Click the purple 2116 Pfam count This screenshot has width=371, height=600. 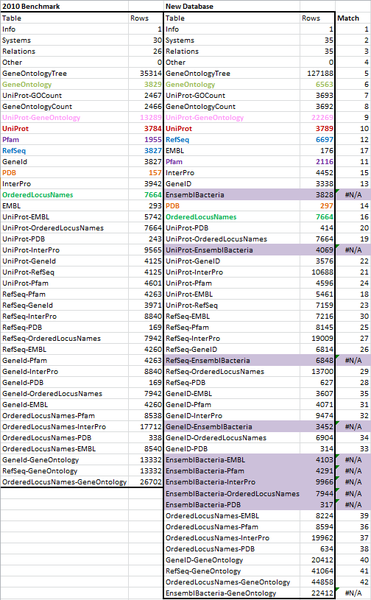pyautogui.click(x=317, y=161)
